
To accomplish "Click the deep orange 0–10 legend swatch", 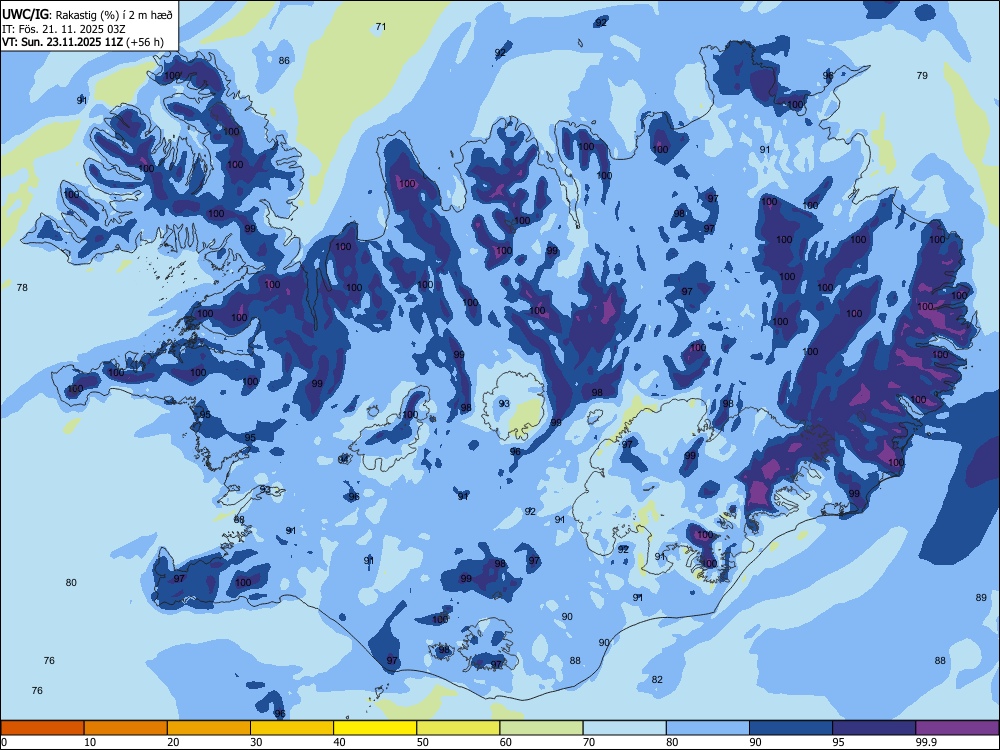I will click(43, 728).
